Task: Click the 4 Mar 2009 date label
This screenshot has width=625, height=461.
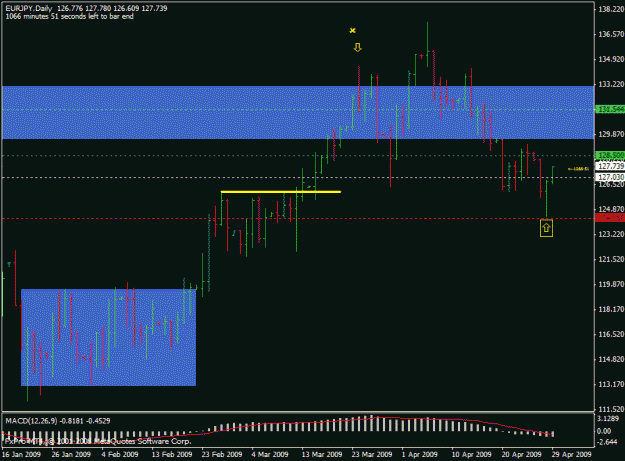Action: point(270,454)
